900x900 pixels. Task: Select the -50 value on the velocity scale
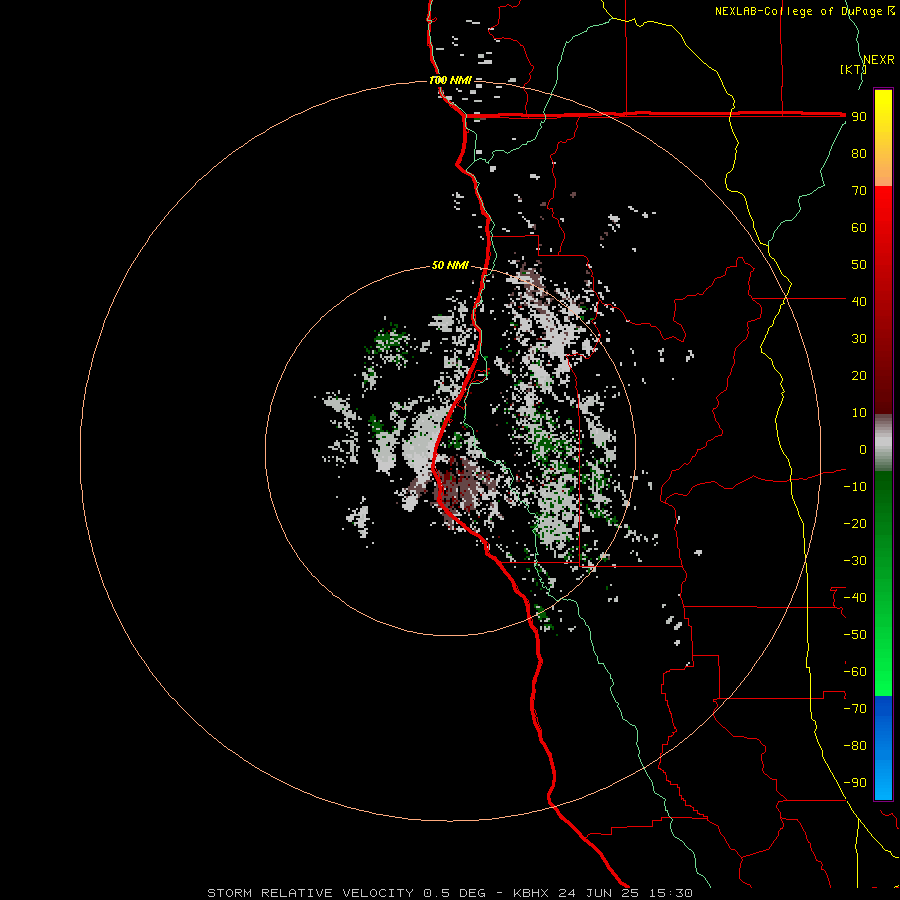[x=855, y=634]
